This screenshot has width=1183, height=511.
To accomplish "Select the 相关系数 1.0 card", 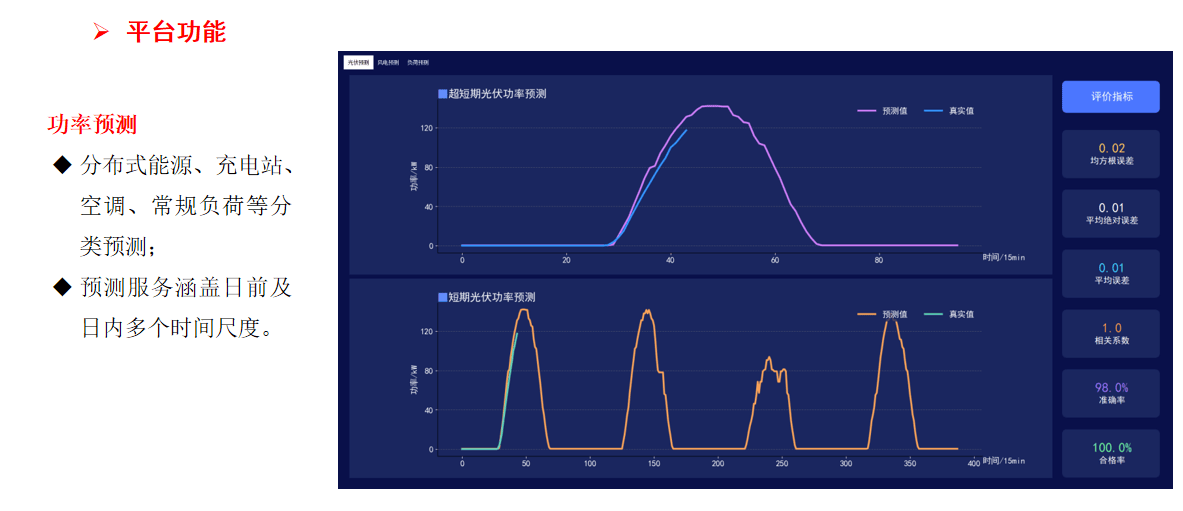I will tap(1111, 334).
